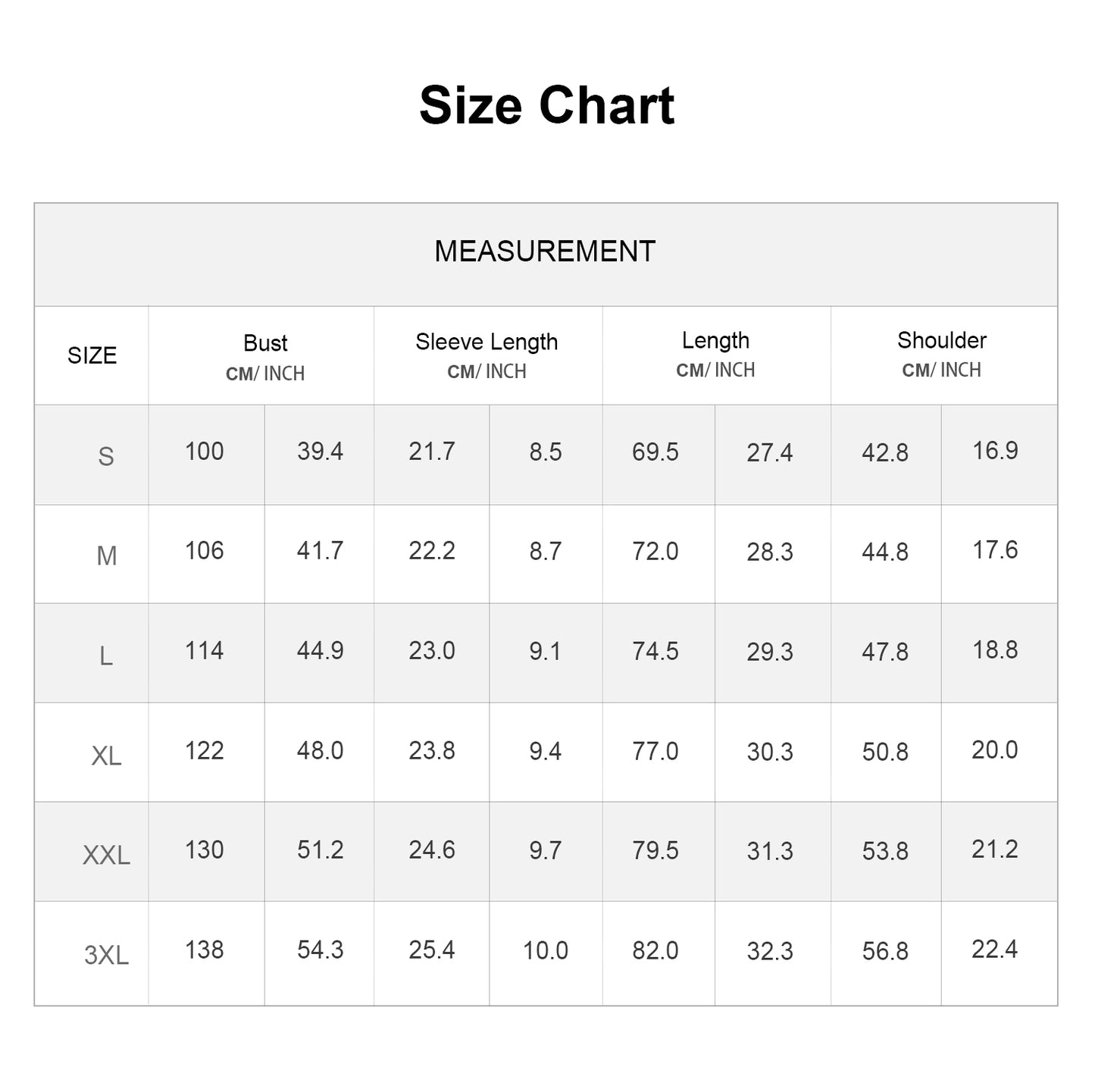Click the L size row label
Viewport: 1095px width, 1092px height.
(106, 656)
